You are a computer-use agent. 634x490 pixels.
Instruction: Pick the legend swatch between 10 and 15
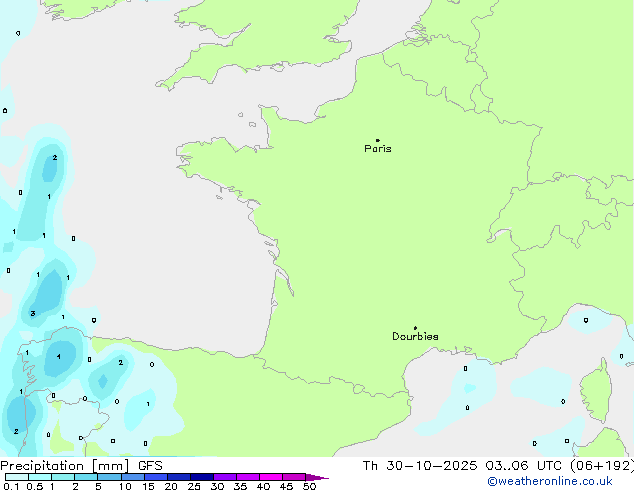(x=133, y=477)
